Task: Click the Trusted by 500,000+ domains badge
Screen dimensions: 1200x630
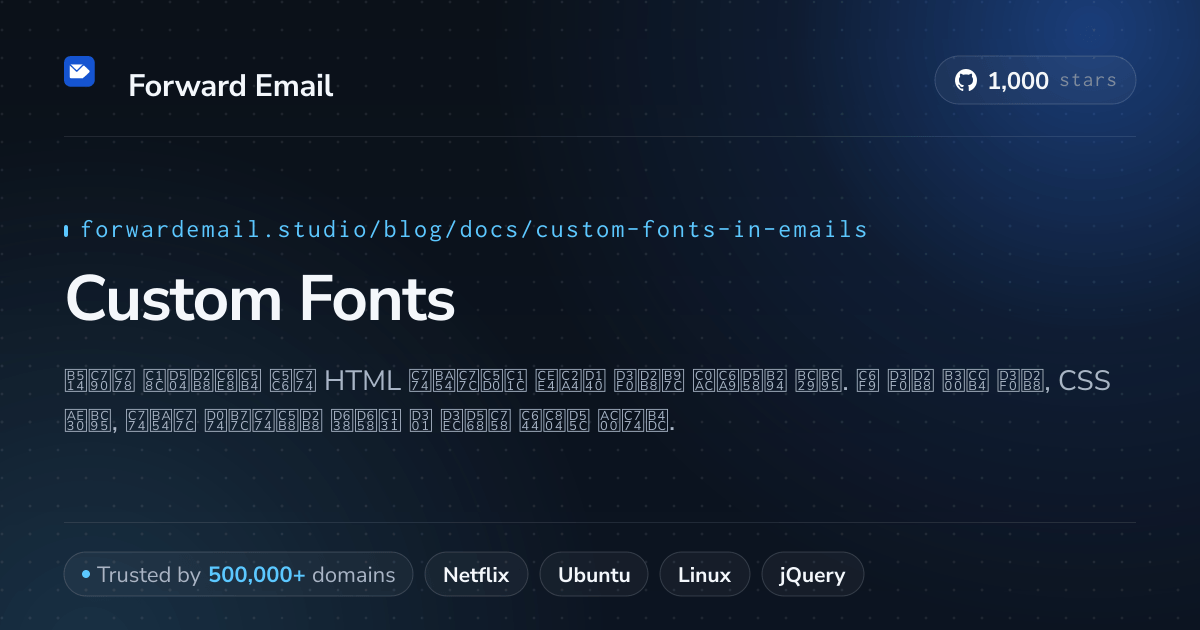Action: [x=238, y=575]
